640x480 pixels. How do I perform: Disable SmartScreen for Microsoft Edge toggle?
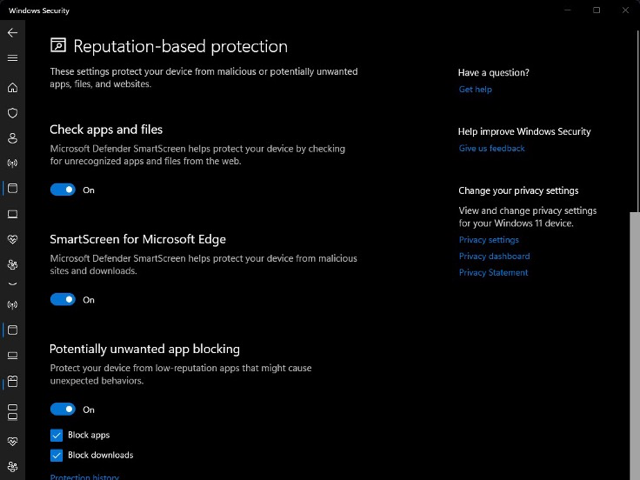[63, 300]
